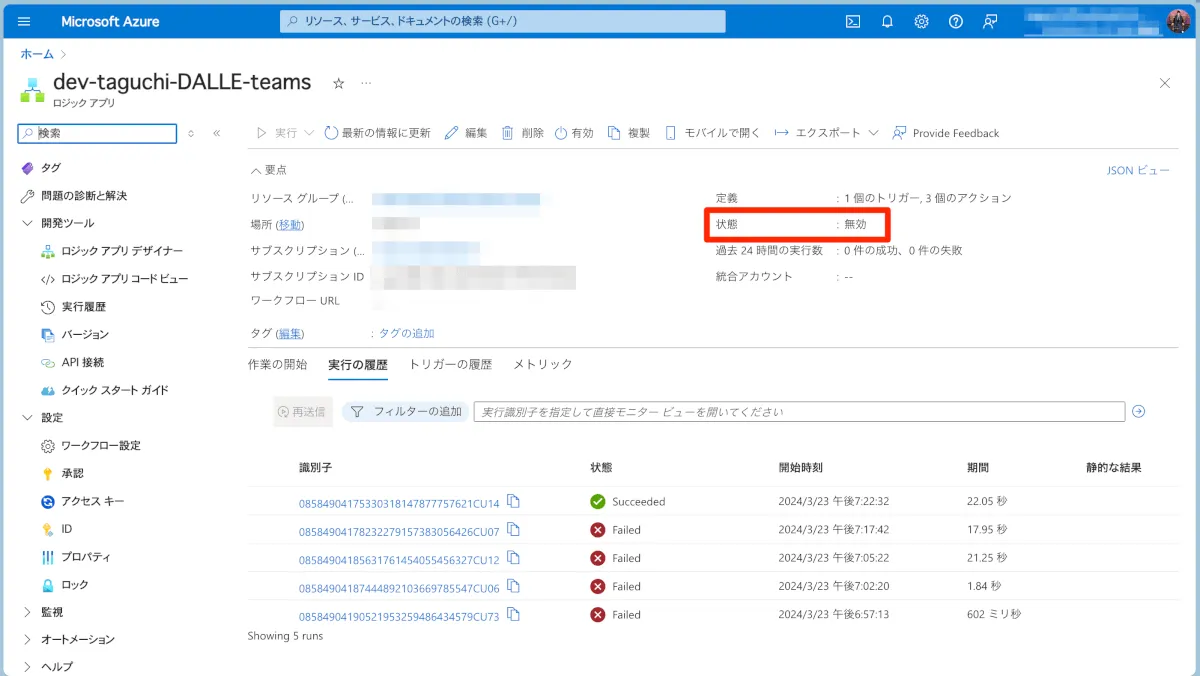Open the Azure Cloud Shell icon

[853, 21]
